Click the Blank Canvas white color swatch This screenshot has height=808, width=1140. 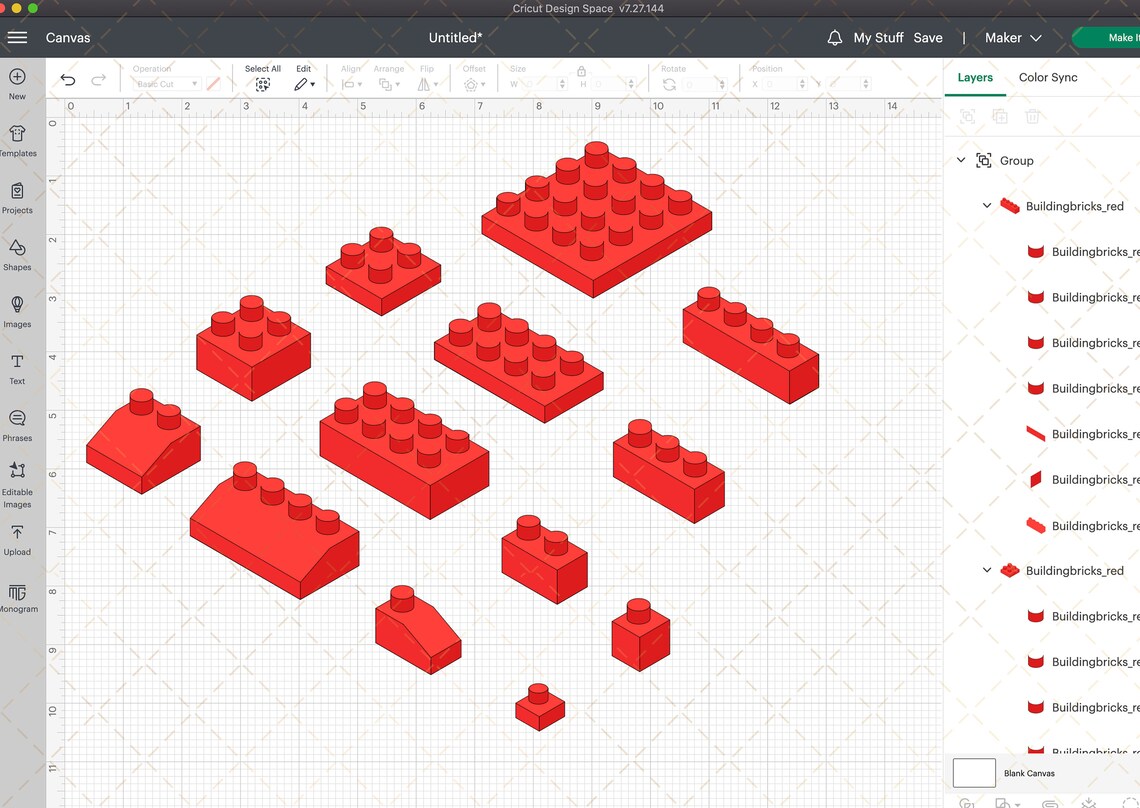pos(972,772)
